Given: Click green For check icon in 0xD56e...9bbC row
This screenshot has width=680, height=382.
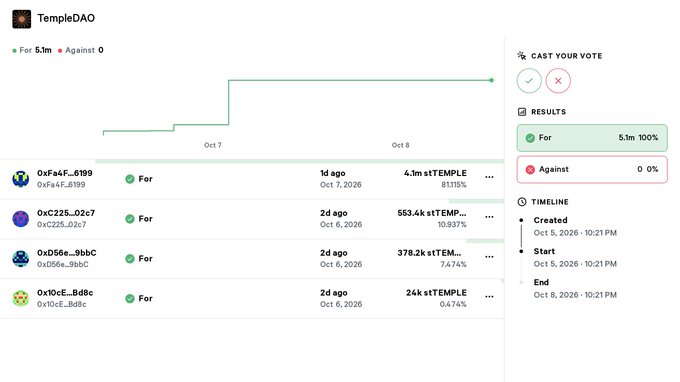Looking at the screenshot, I should pyautogui.click(x=130, y=259).
